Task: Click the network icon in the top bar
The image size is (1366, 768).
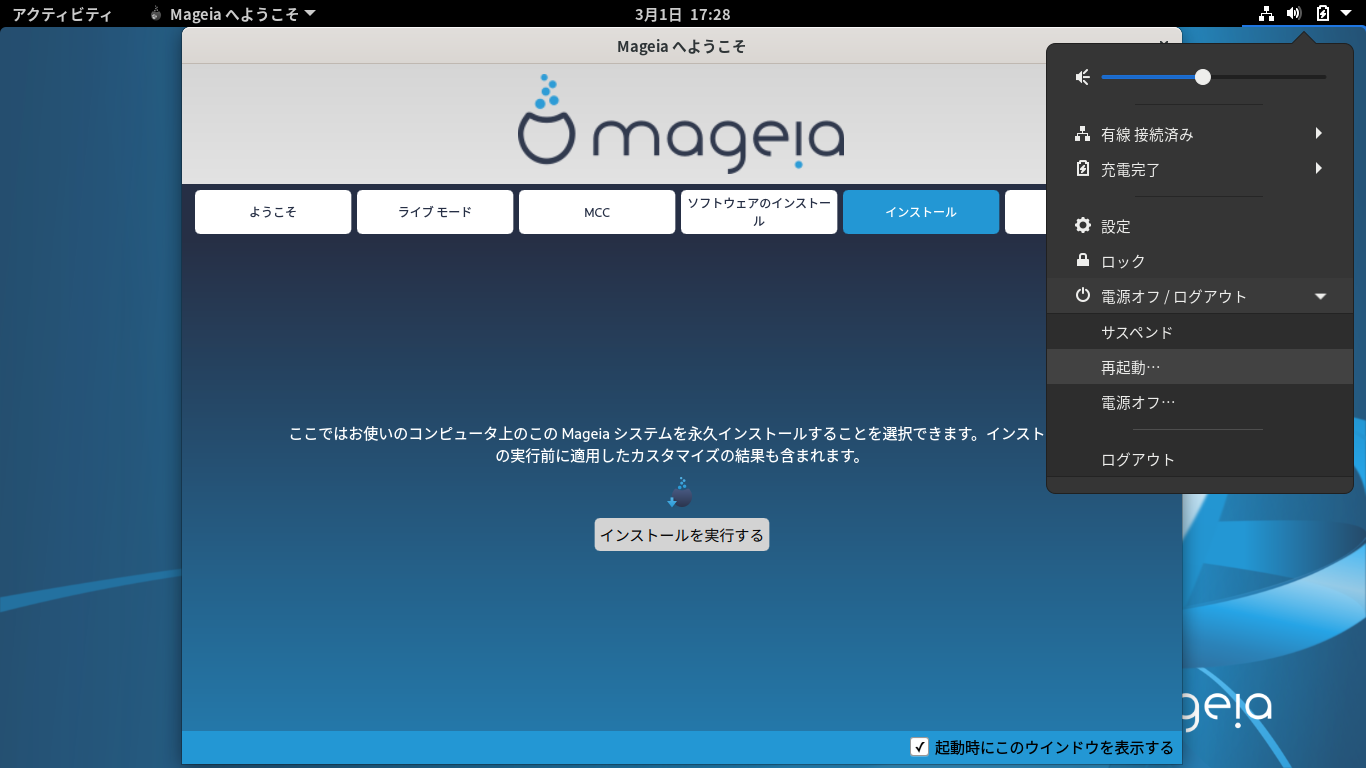Action: [x=1266, y=13]
